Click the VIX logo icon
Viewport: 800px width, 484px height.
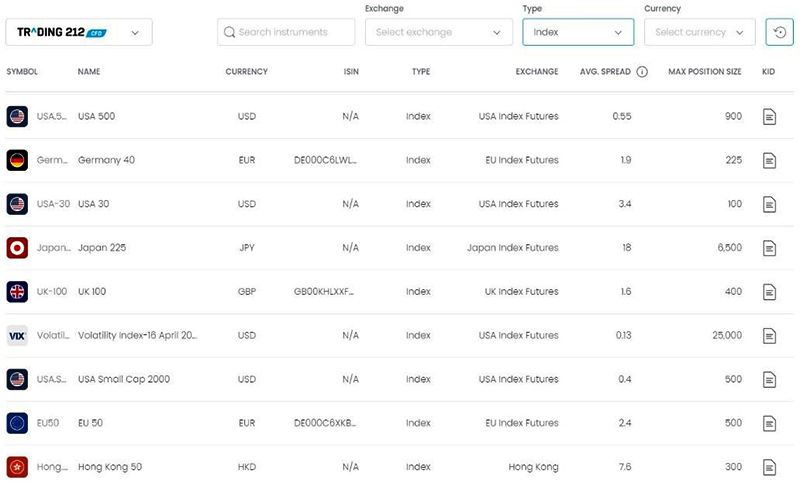(x=17, y=336)
